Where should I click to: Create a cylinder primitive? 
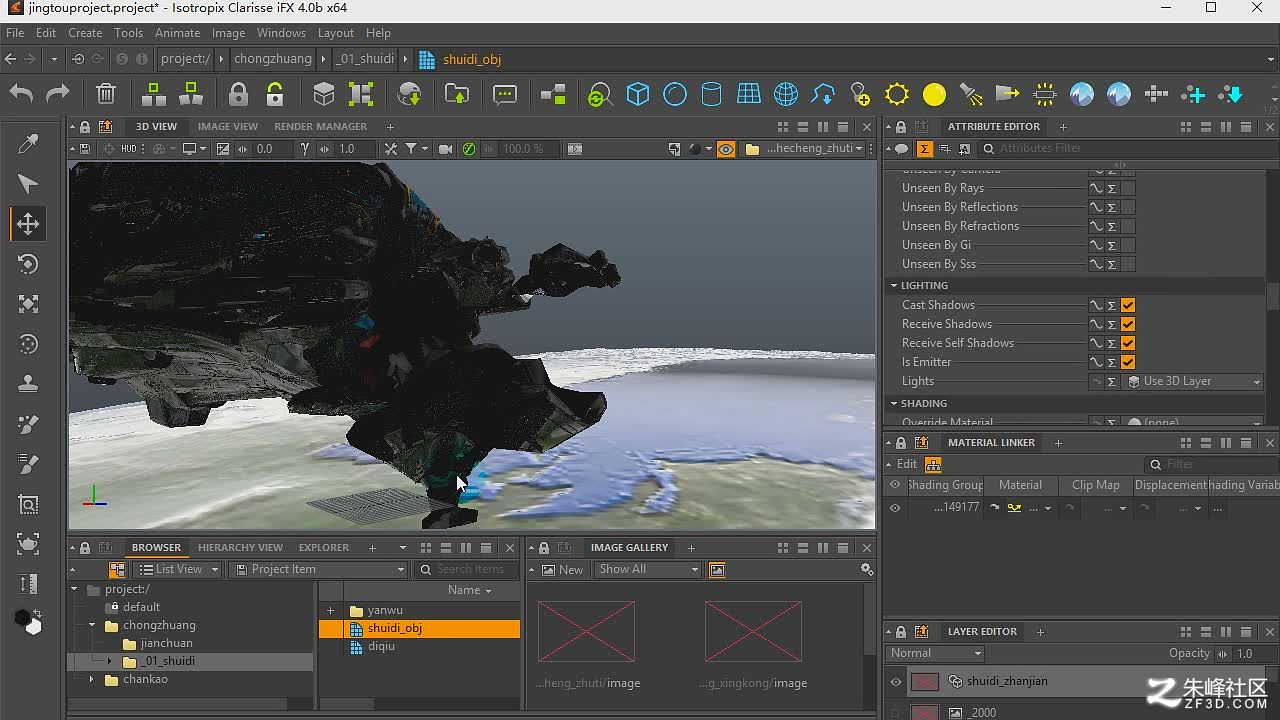[711, 94]
